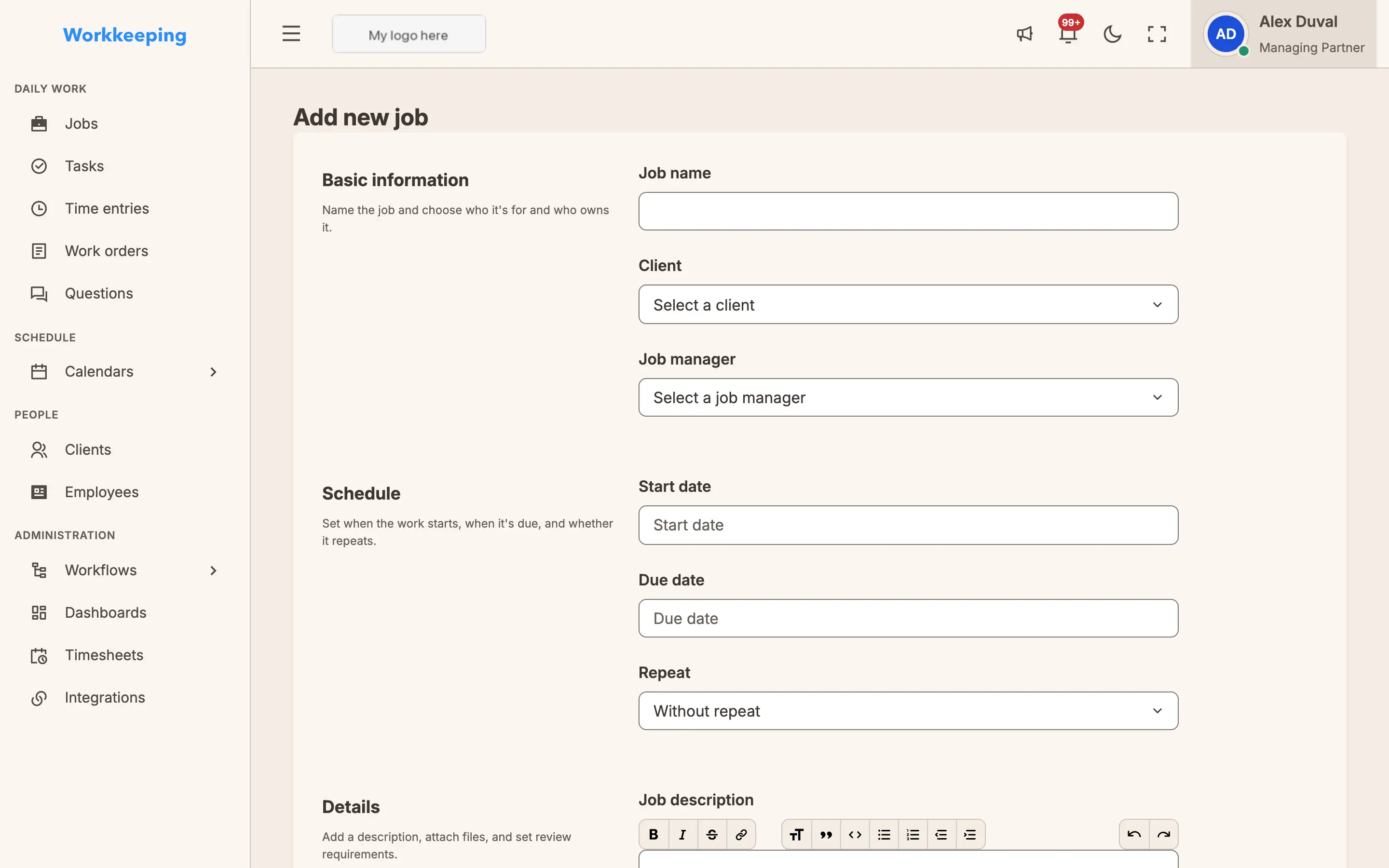The width and height of the screenshot is (1389, 868).
Task: Decrease indent in description editor
Action: coord(941,834)
